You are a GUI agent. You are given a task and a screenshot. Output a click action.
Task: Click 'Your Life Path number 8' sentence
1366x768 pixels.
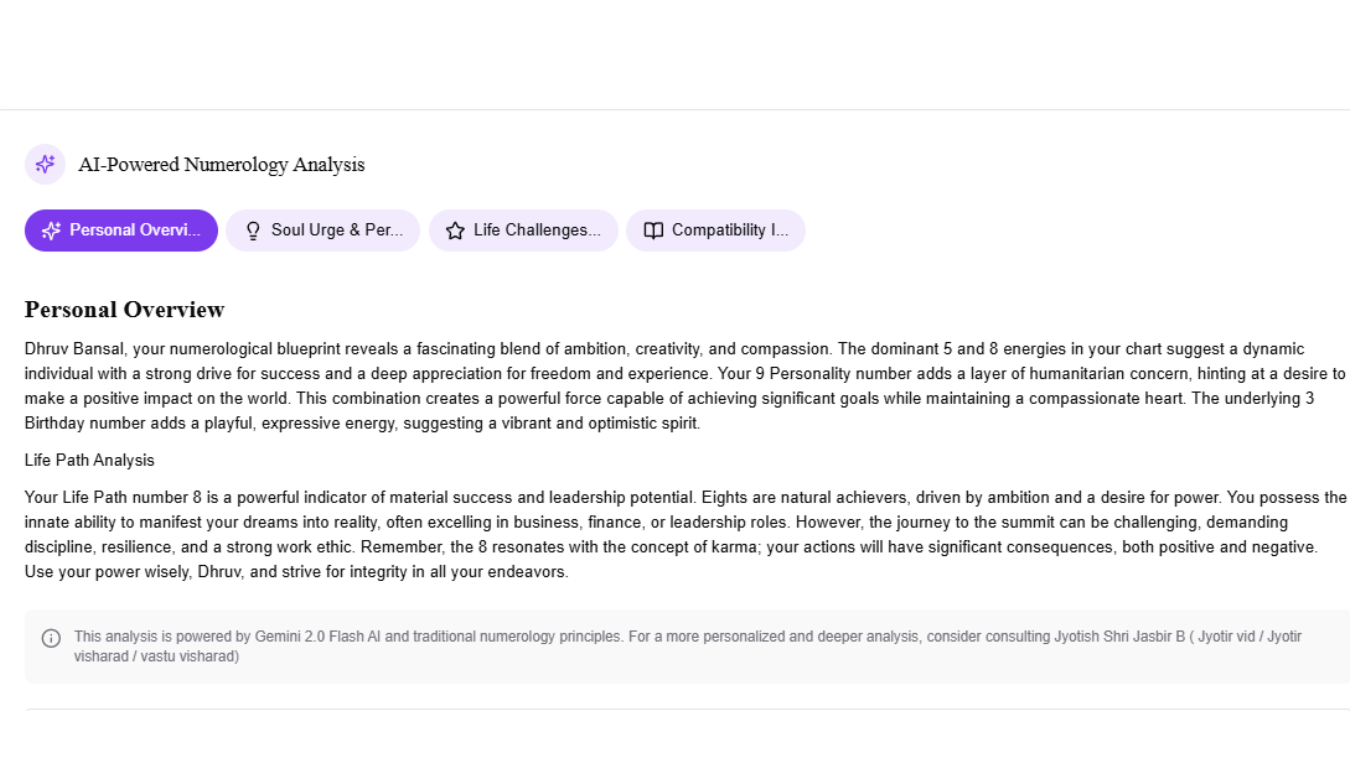point(106,497)
